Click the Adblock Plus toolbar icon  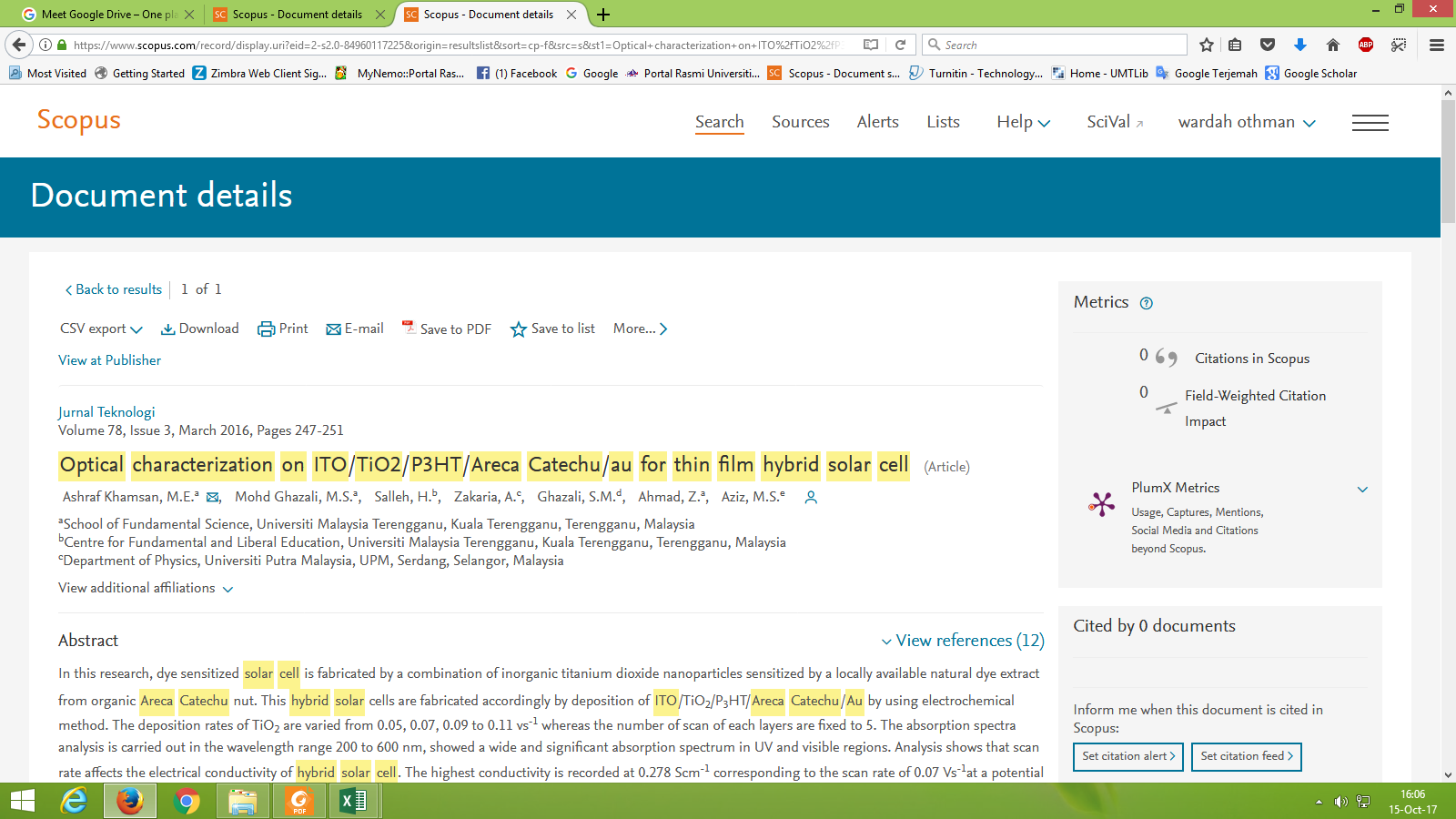[1365, 45]
